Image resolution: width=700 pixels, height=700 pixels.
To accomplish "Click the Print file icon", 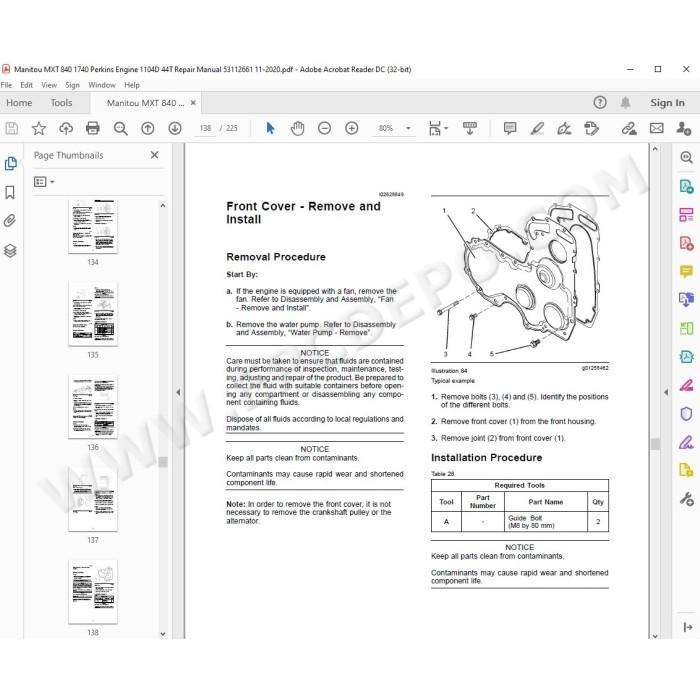I will click(x=92, y=129).
